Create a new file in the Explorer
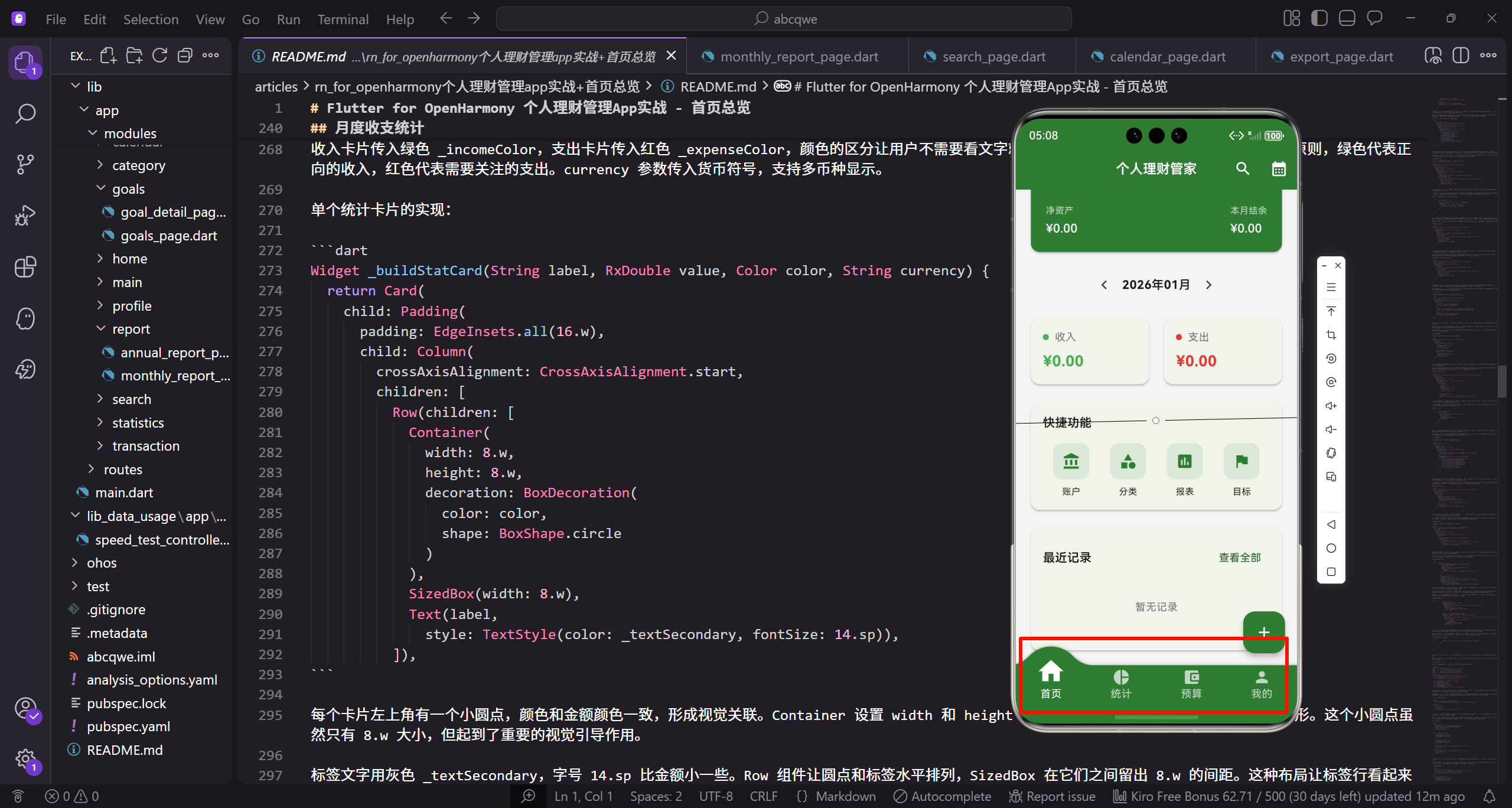1512x808 pixels. (108, 55)
